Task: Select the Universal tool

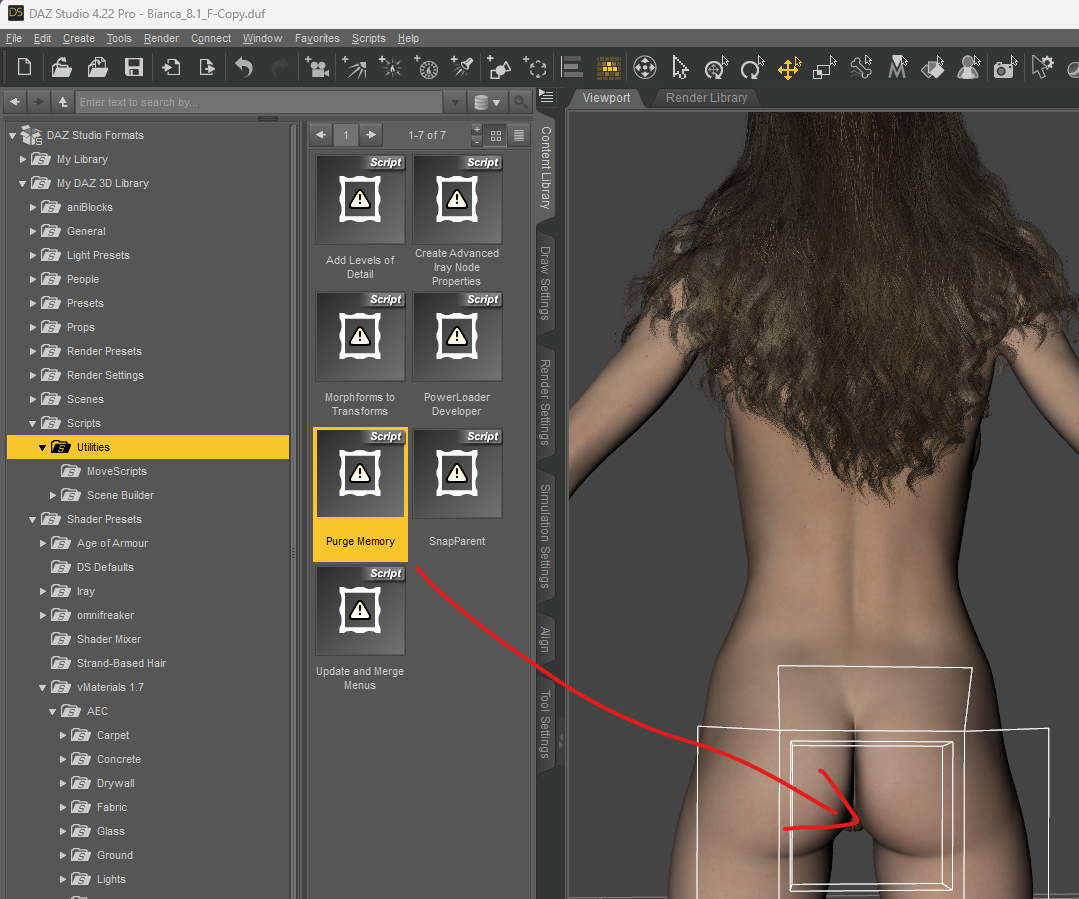Action: click(x=645, y=67)
